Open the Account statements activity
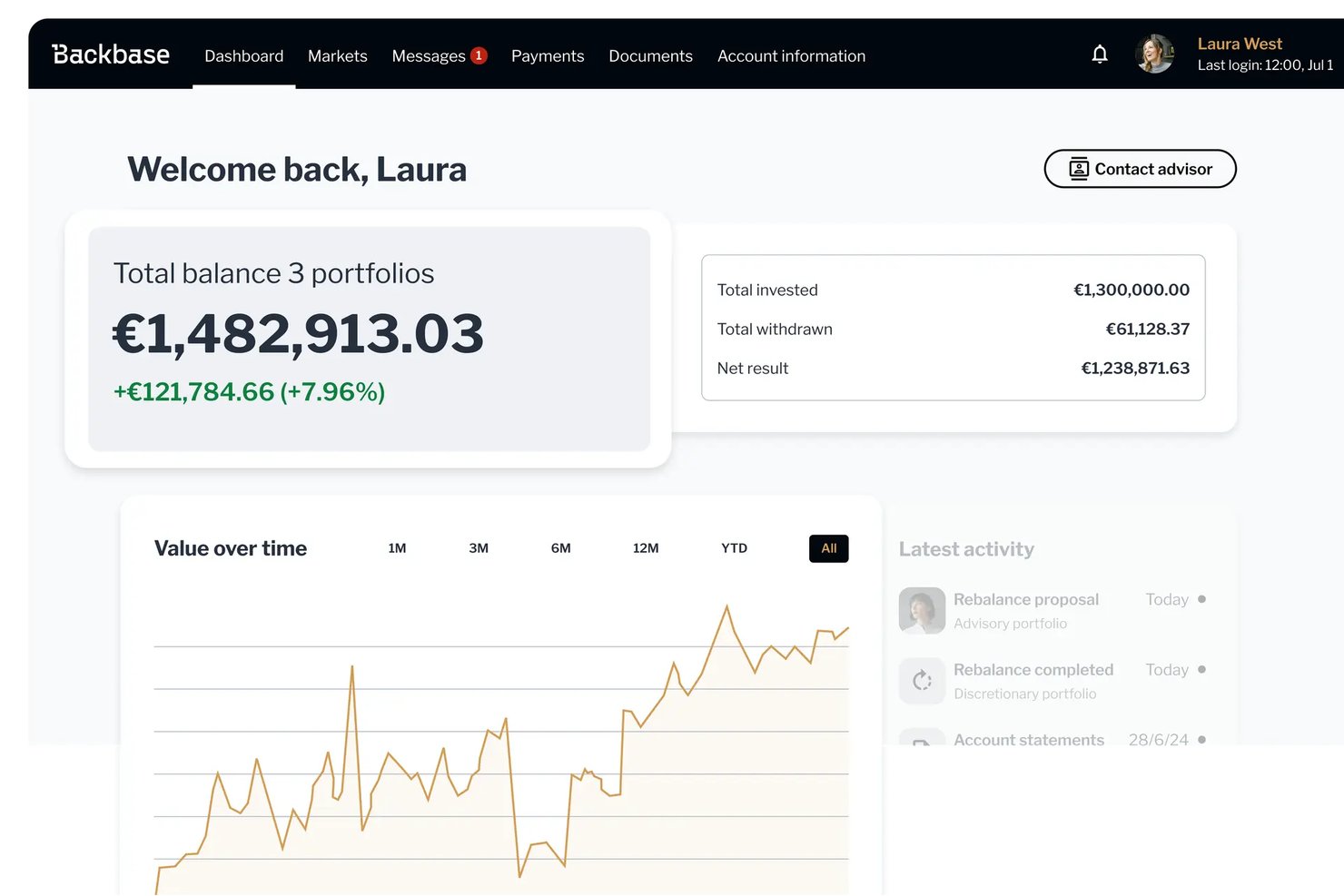This screenshot has width=1344, height=896. [1052, 737]
